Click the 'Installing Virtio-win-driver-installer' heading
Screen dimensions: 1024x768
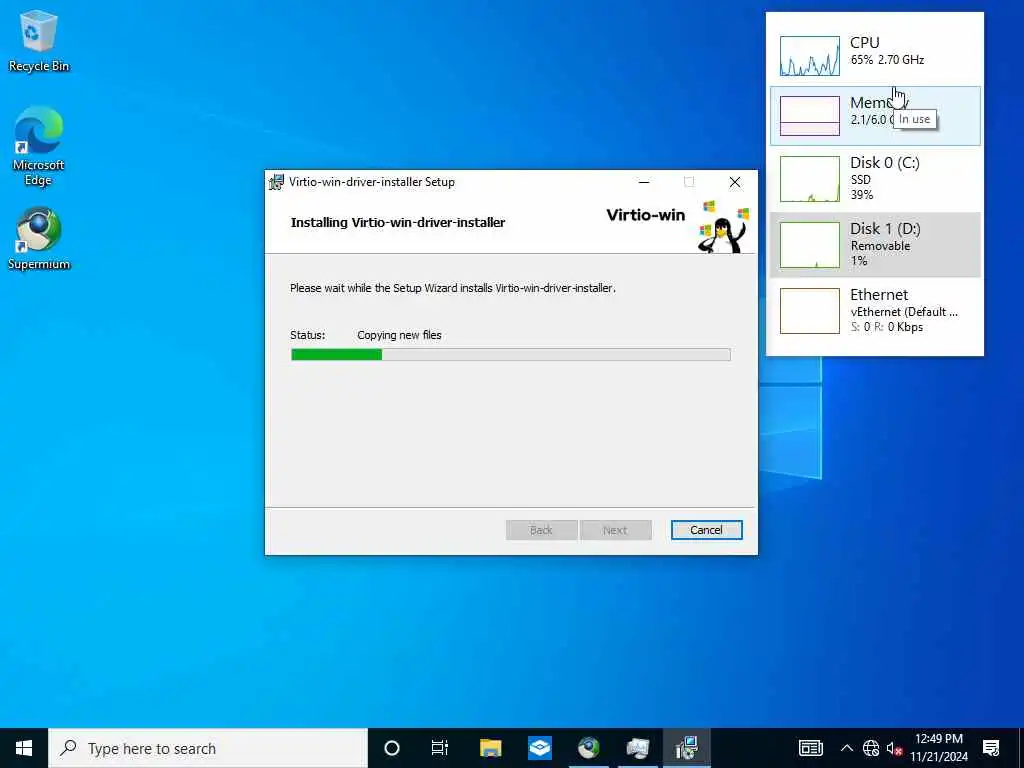(x=398, y=223)
